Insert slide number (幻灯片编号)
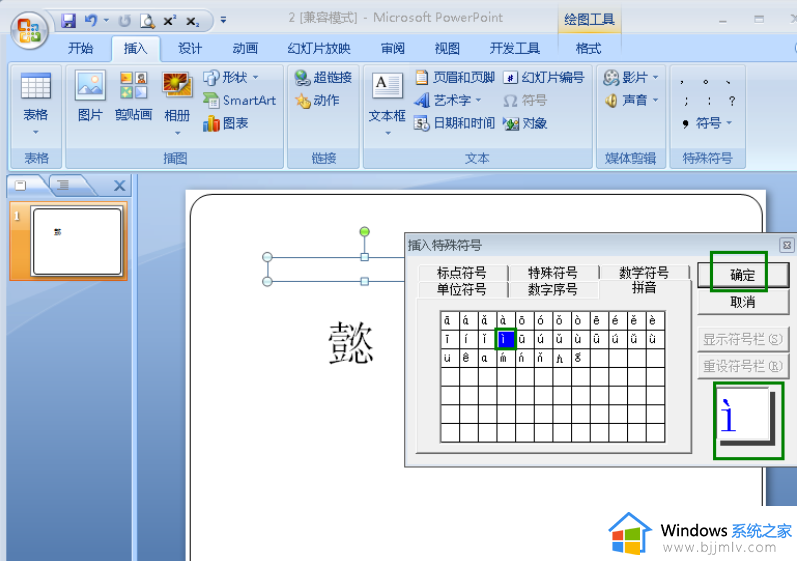Screen dimensions: 797x561 544,77
